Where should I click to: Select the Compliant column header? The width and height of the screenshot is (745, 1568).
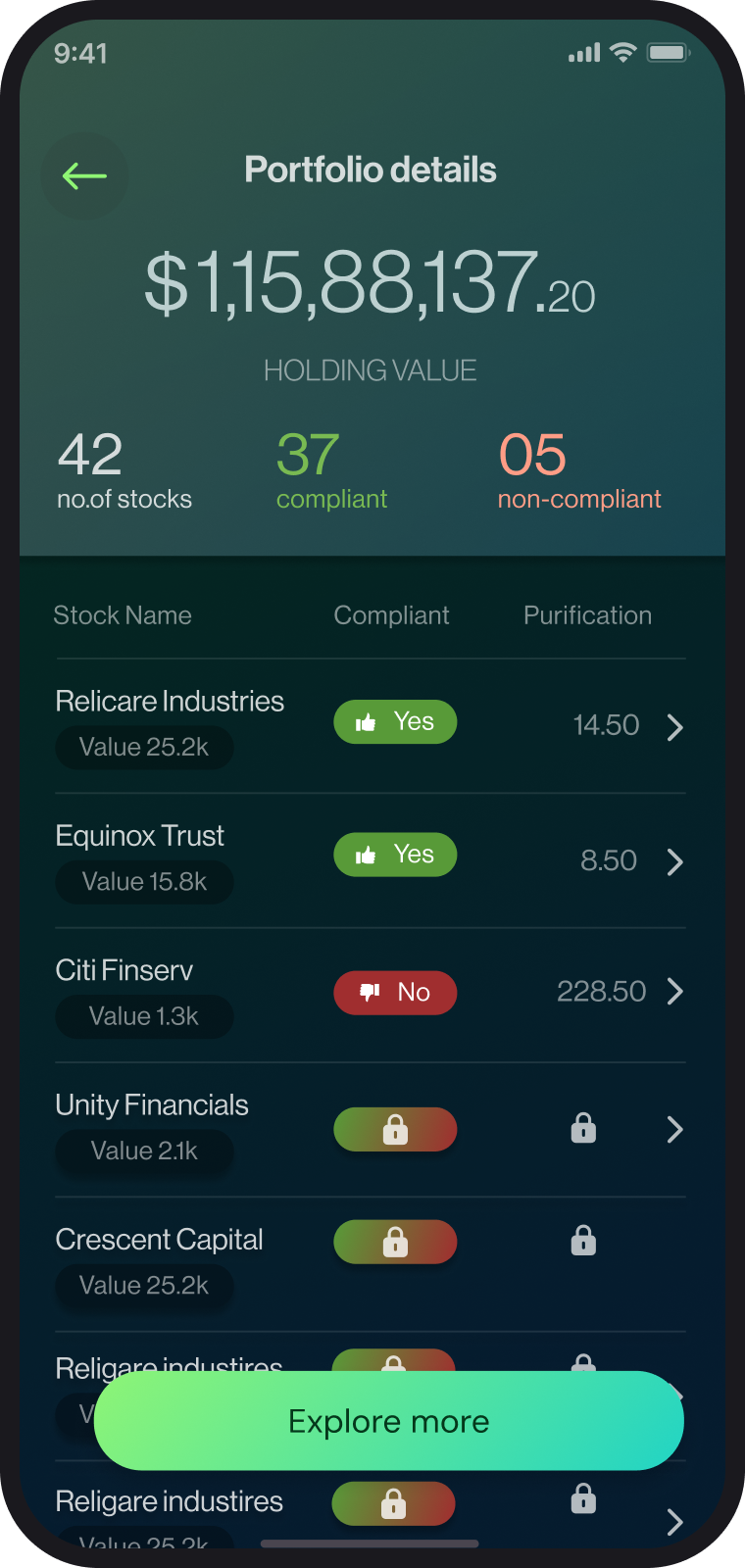(x=391, y=615)
